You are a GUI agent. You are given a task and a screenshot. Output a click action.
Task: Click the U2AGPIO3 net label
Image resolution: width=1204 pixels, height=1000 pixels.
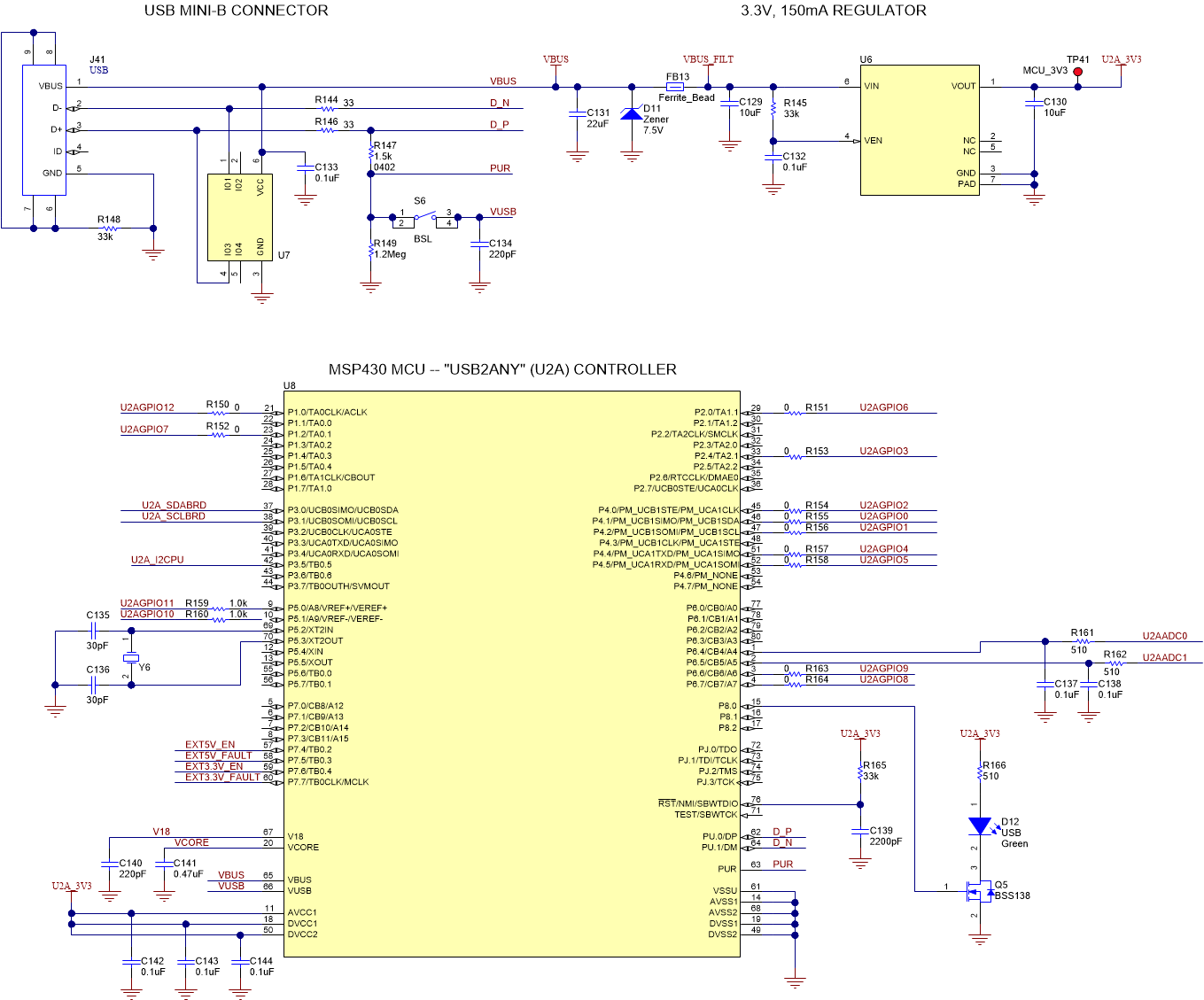[x=883, y=451]
